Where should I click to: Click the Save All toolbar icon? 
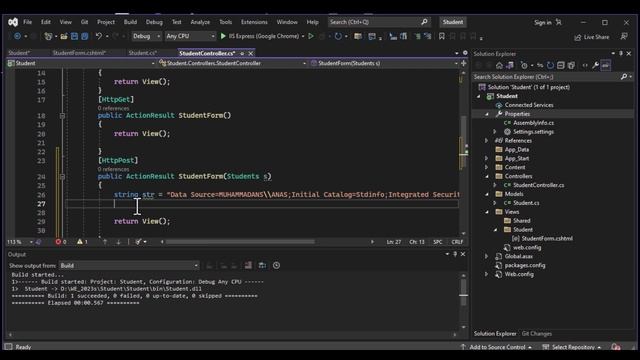tap(84, 36)
